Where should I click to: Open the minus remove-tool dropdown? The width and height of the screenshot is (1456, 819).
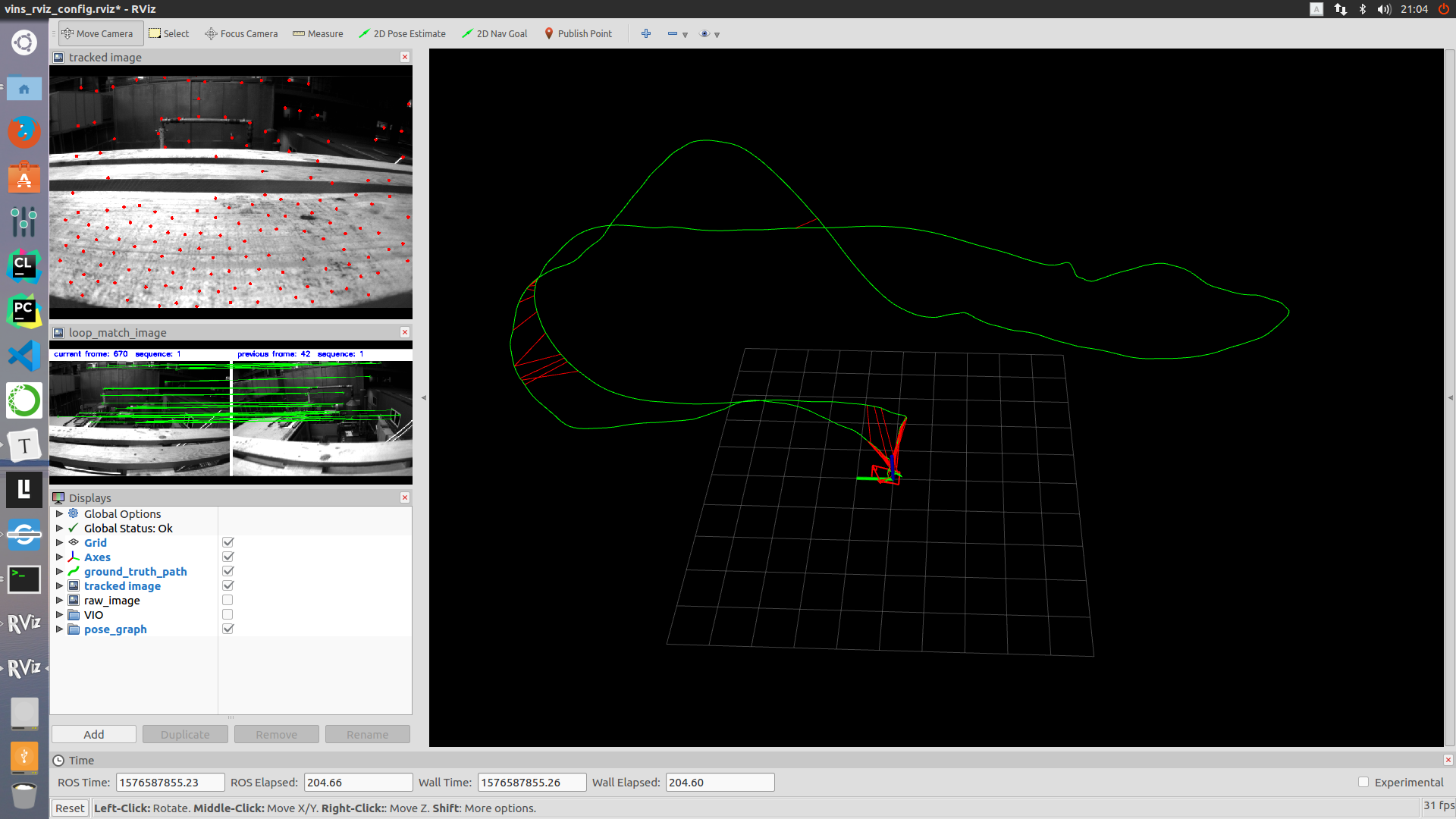[677, 34]
